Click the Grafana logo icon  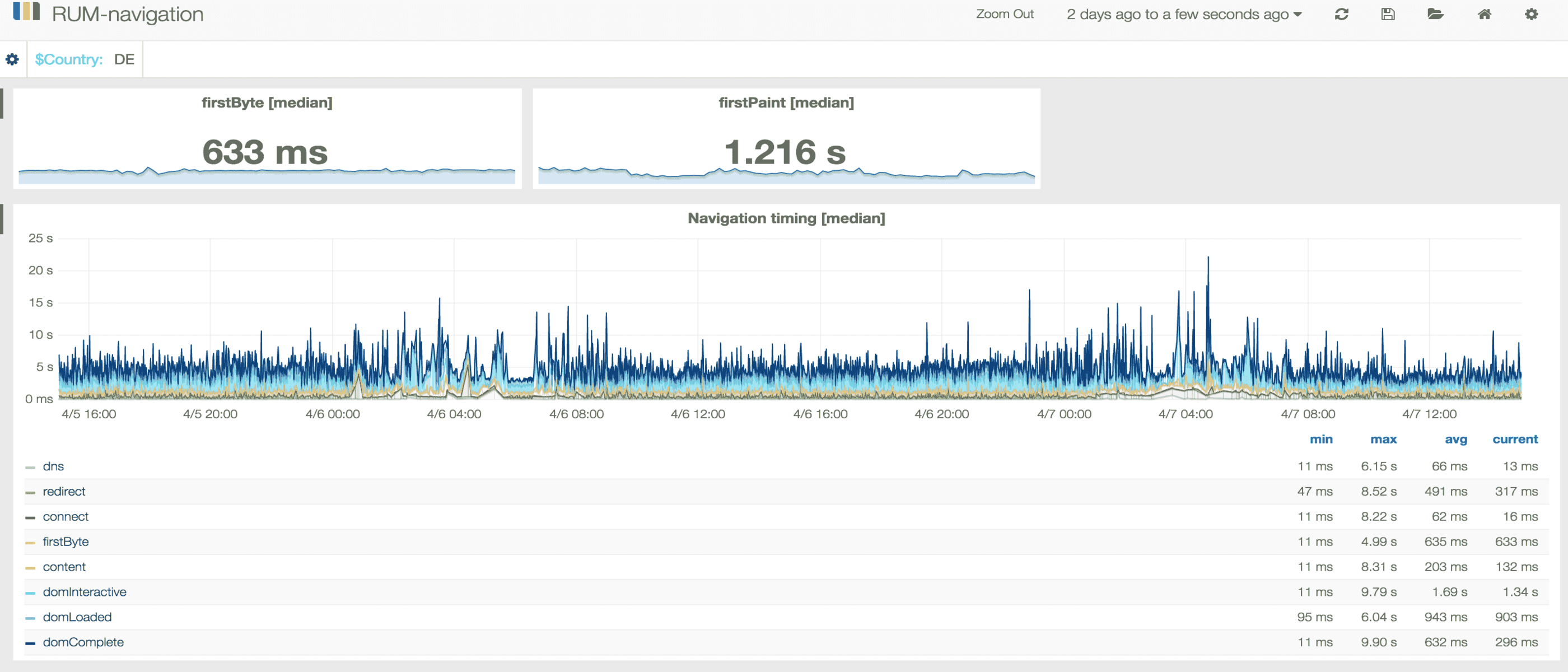pyautogui.click(x=26, y=11)
